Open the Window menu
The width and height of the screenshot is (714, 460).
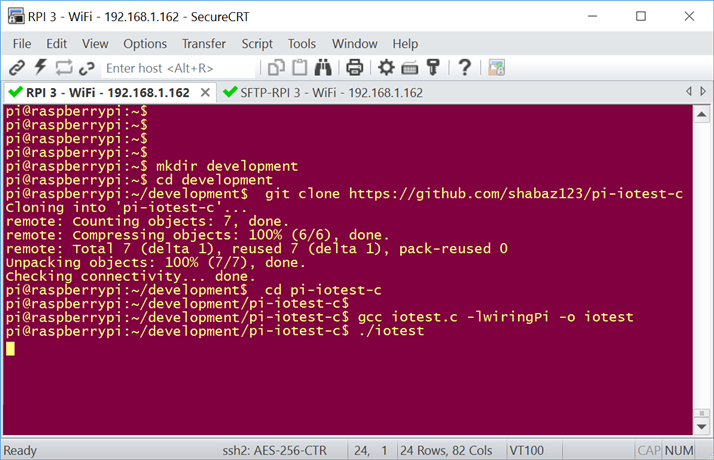coord(355,44)
